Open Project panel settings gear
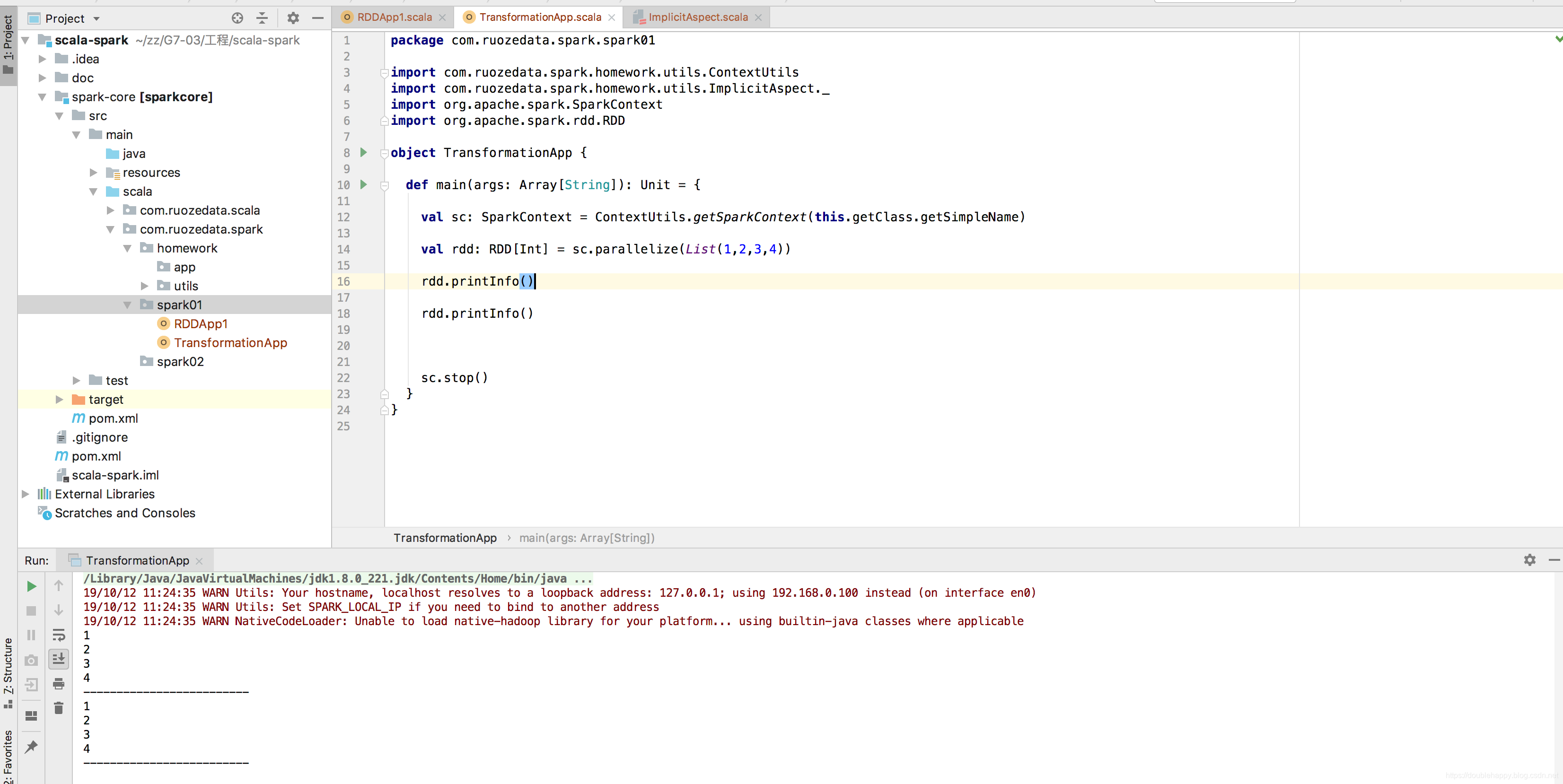Screen dimensions: 1563x784 point(293,18)
